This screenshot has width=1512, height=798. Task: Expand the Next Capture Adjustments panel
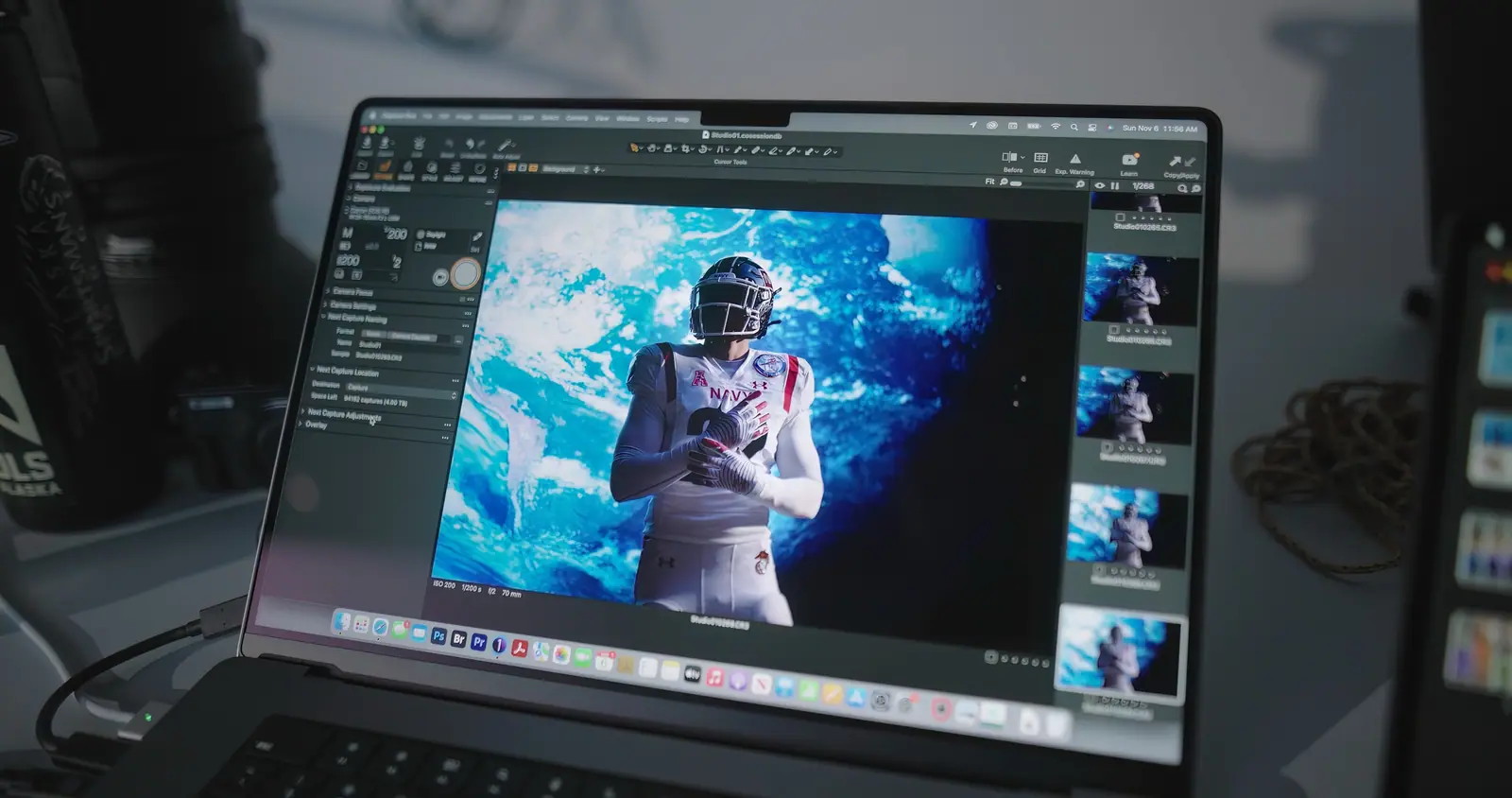(x=304, y=411)
